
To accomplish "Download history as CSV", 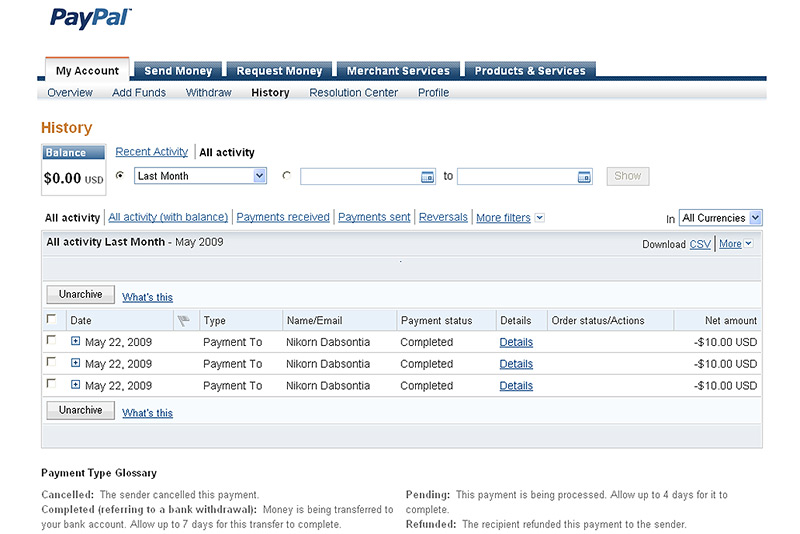I will 700,244.
